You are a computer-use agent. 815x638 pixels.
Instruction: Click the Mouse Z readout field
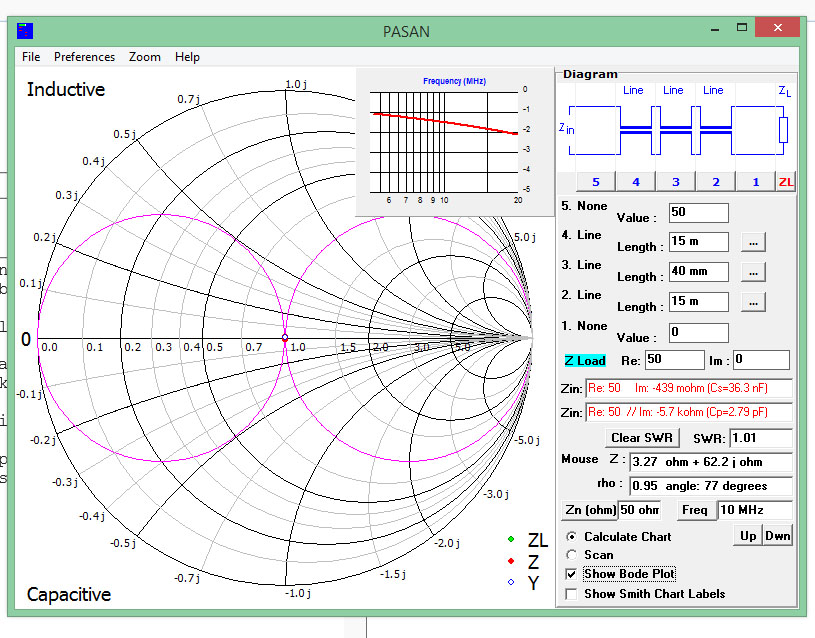711,462
